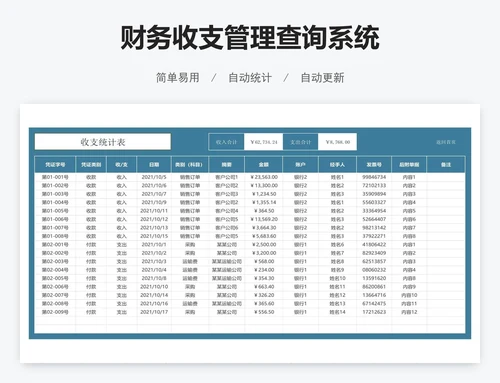Screen dimensions: 500x383
Task: Click date cell 2021/10/5
Action: pyautogui.click(x=154, y=177)
